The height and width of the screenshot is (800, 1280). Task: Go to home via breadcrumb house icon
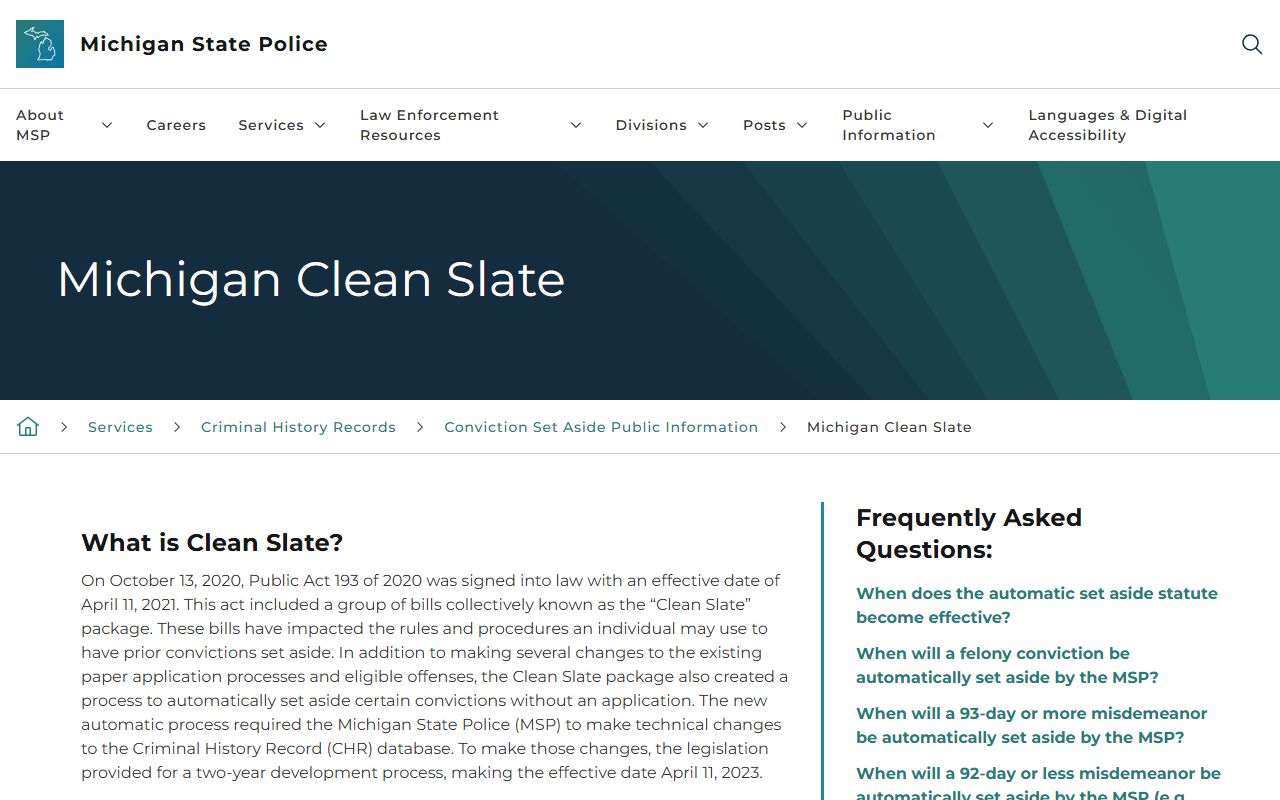tap(28, 427)
